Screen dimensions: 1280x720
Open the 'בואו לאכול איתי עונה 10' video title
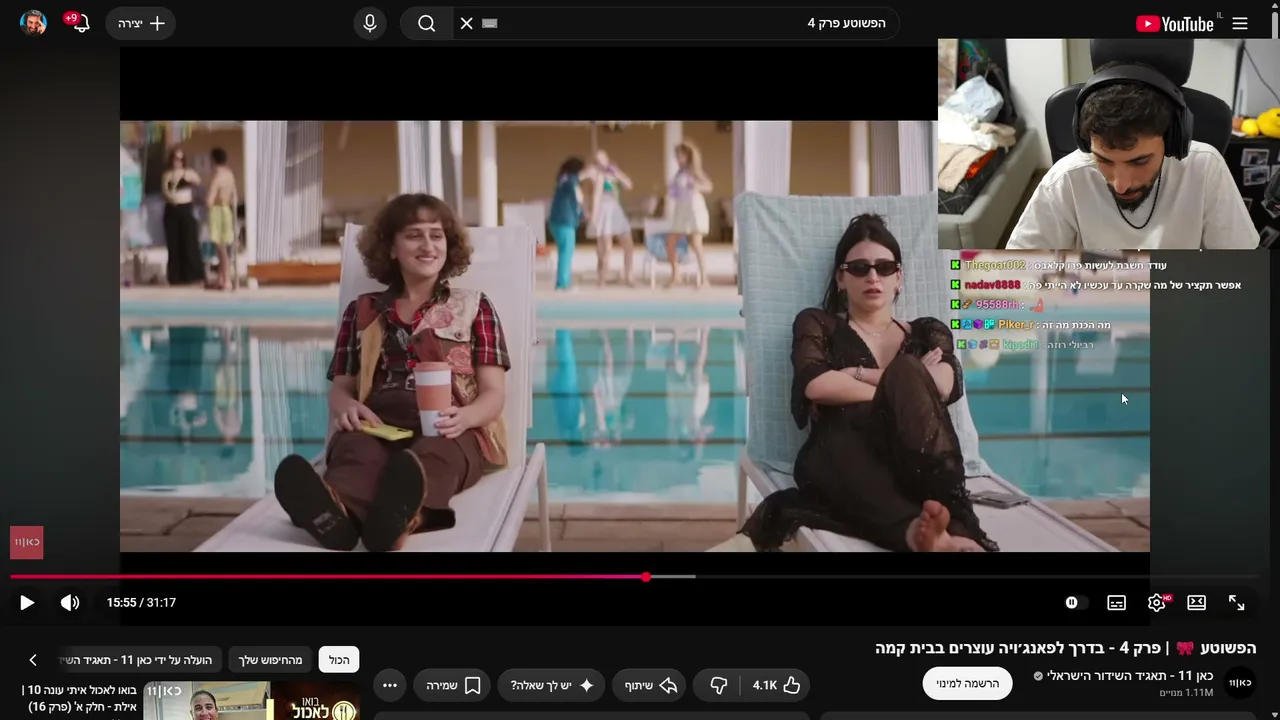pyautogui.click(x=80, y=699)
